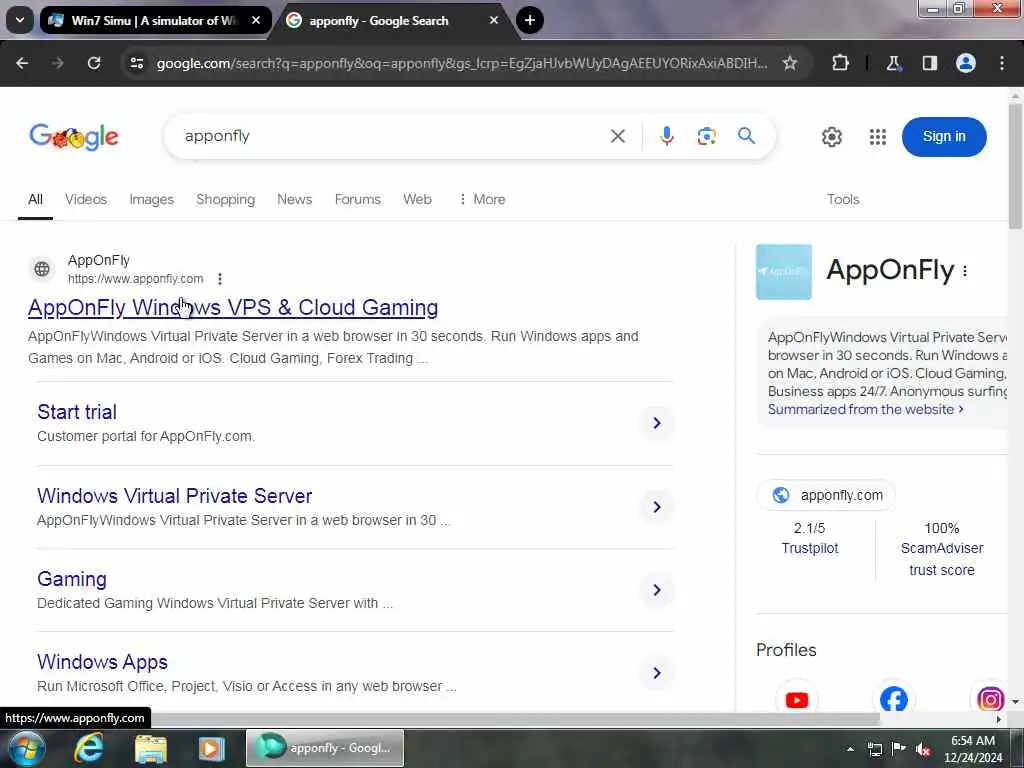Submit search with magnifier icon
The image size is (1024, 768).
[746, 136]
